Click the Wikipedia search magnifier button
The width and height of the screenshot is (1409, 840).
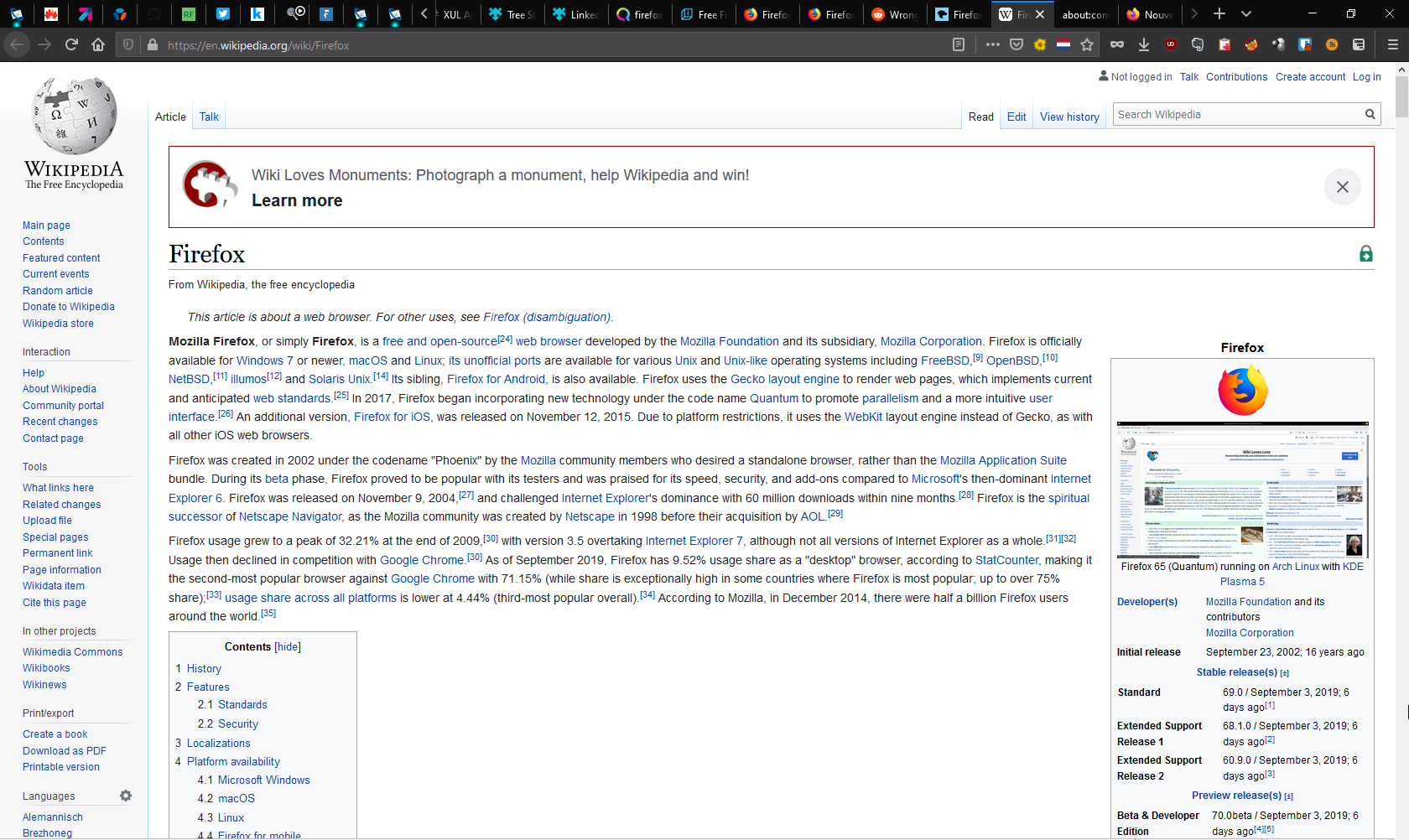(x=1370, y=115)
